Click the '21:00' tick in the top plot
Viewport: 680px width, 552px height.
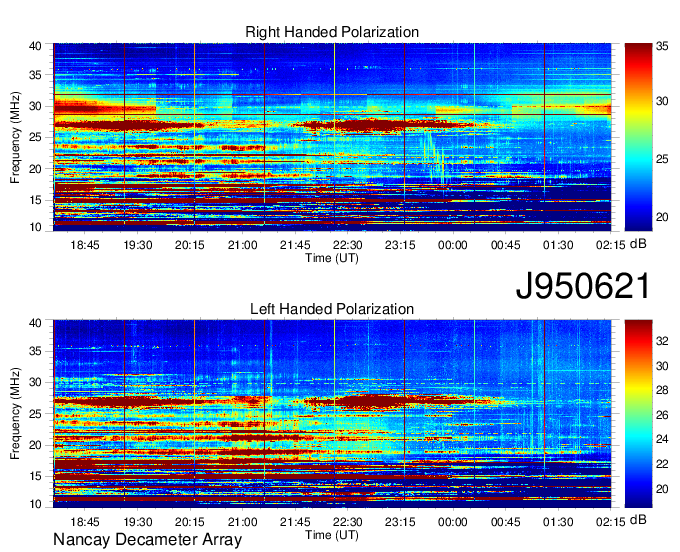(x=242, y=245)
